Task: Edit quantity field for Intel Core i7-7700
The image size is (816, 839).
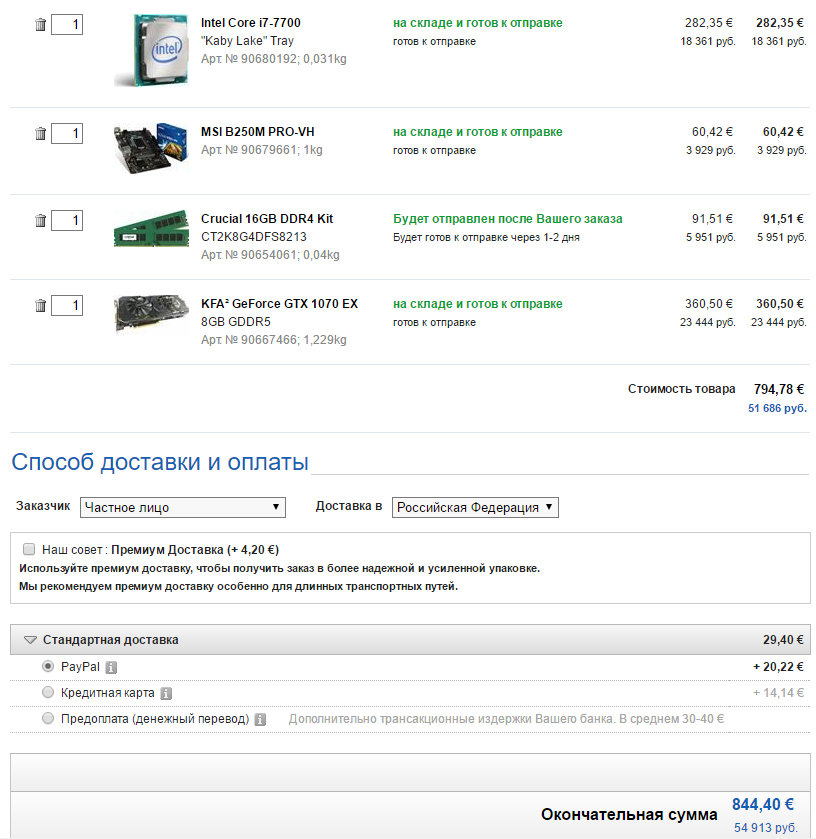Action: [67, 24]
